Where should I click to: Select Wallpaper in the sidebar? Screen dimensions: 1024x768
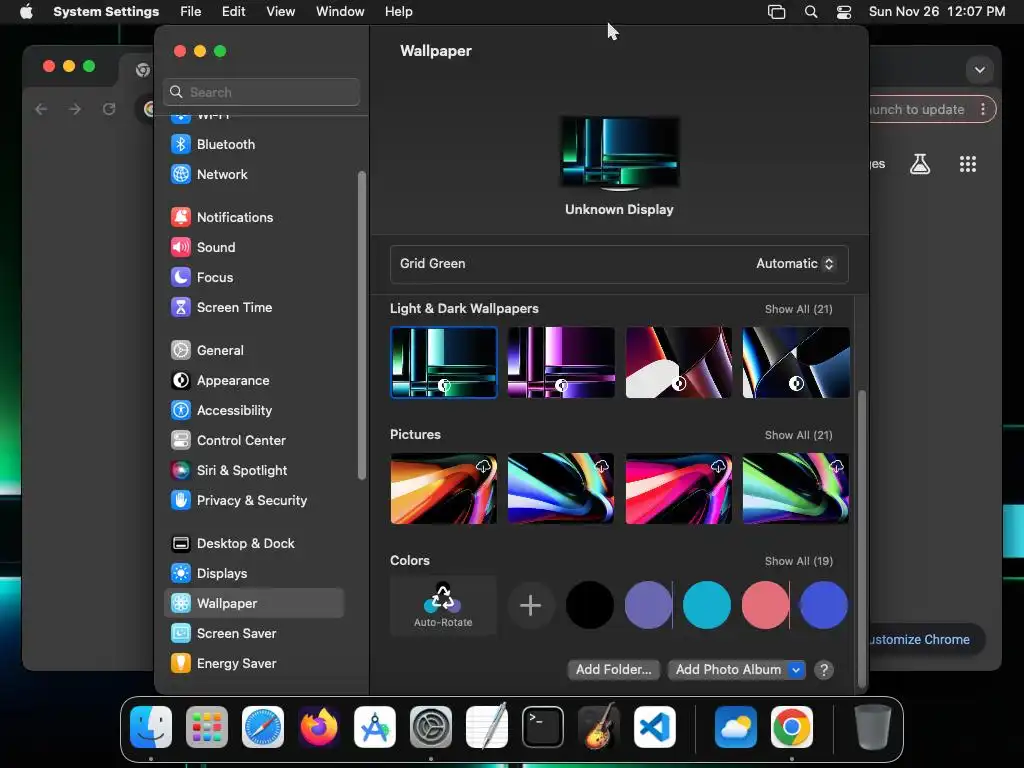(x=253, y=603)
